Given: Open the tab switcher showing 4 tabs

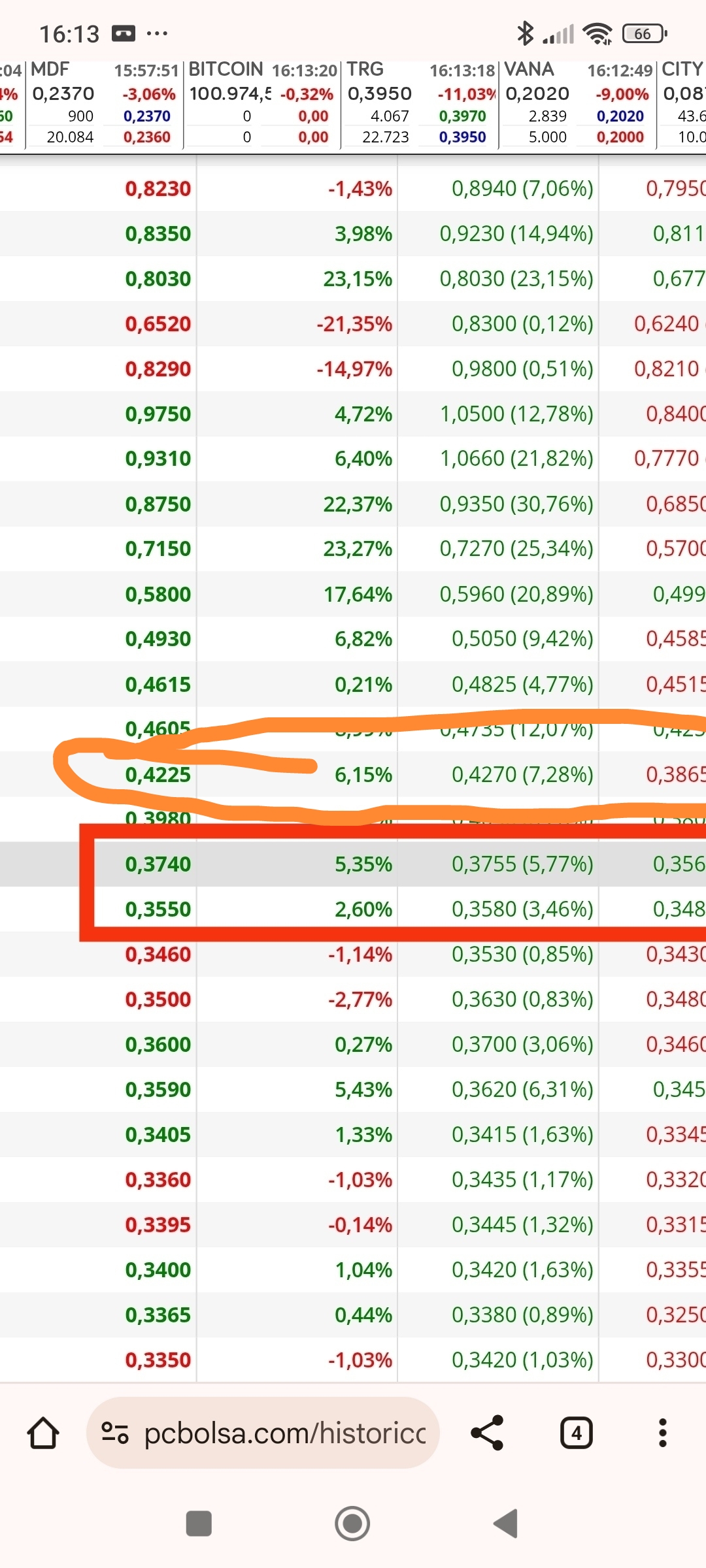Looking at the screenshot, I should pos(577,1433).
